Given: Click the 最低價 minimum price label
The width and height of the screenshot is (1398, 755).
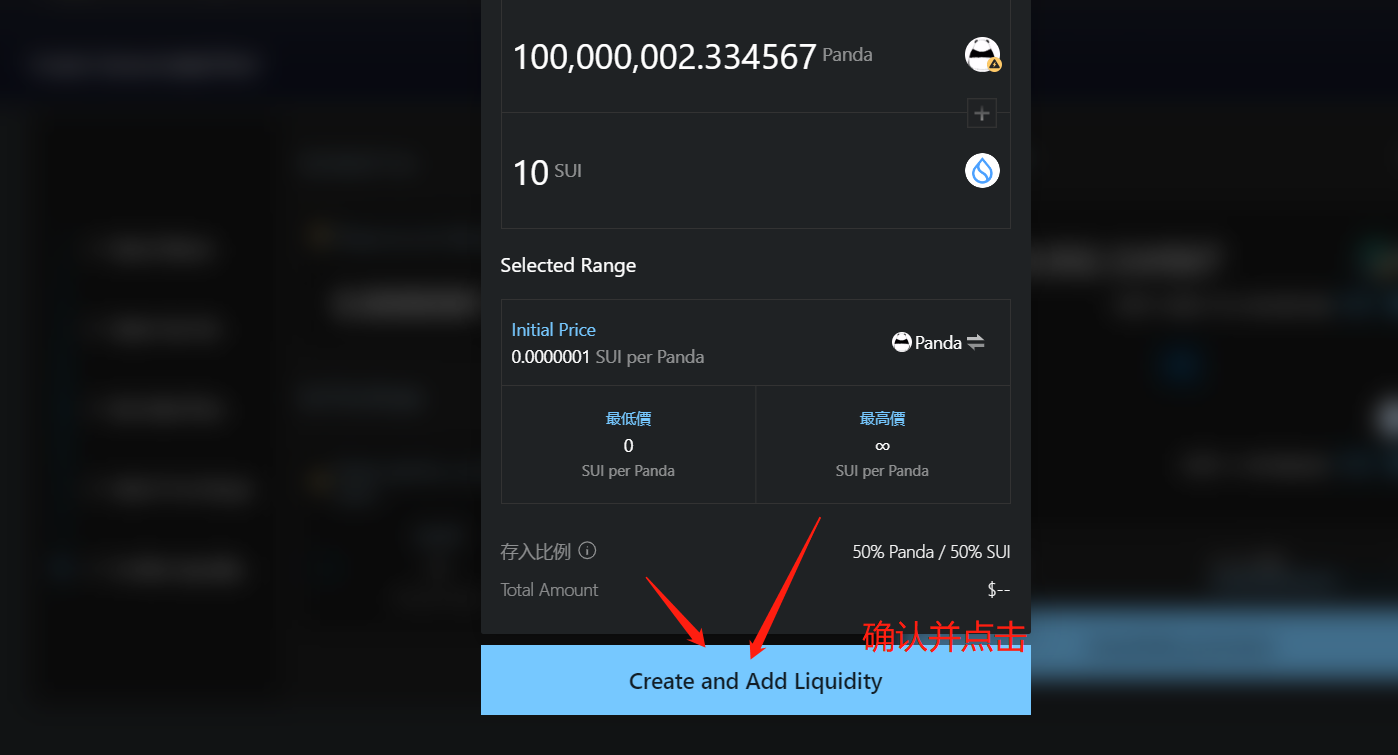Looking at the screenshot, I should pos(628,419).
